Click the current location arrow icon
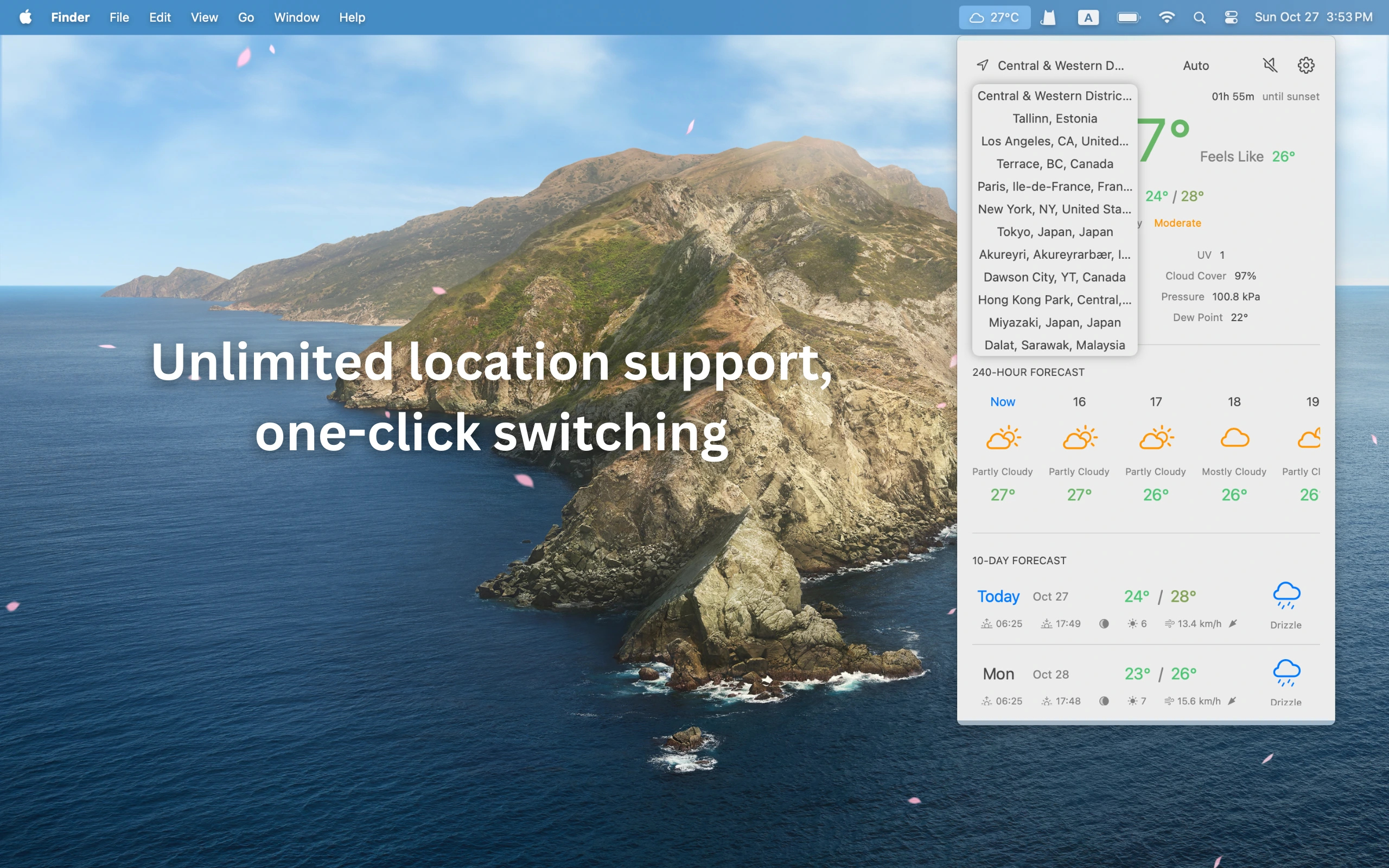Screen dimensions: 1389x868 (983, 65)
